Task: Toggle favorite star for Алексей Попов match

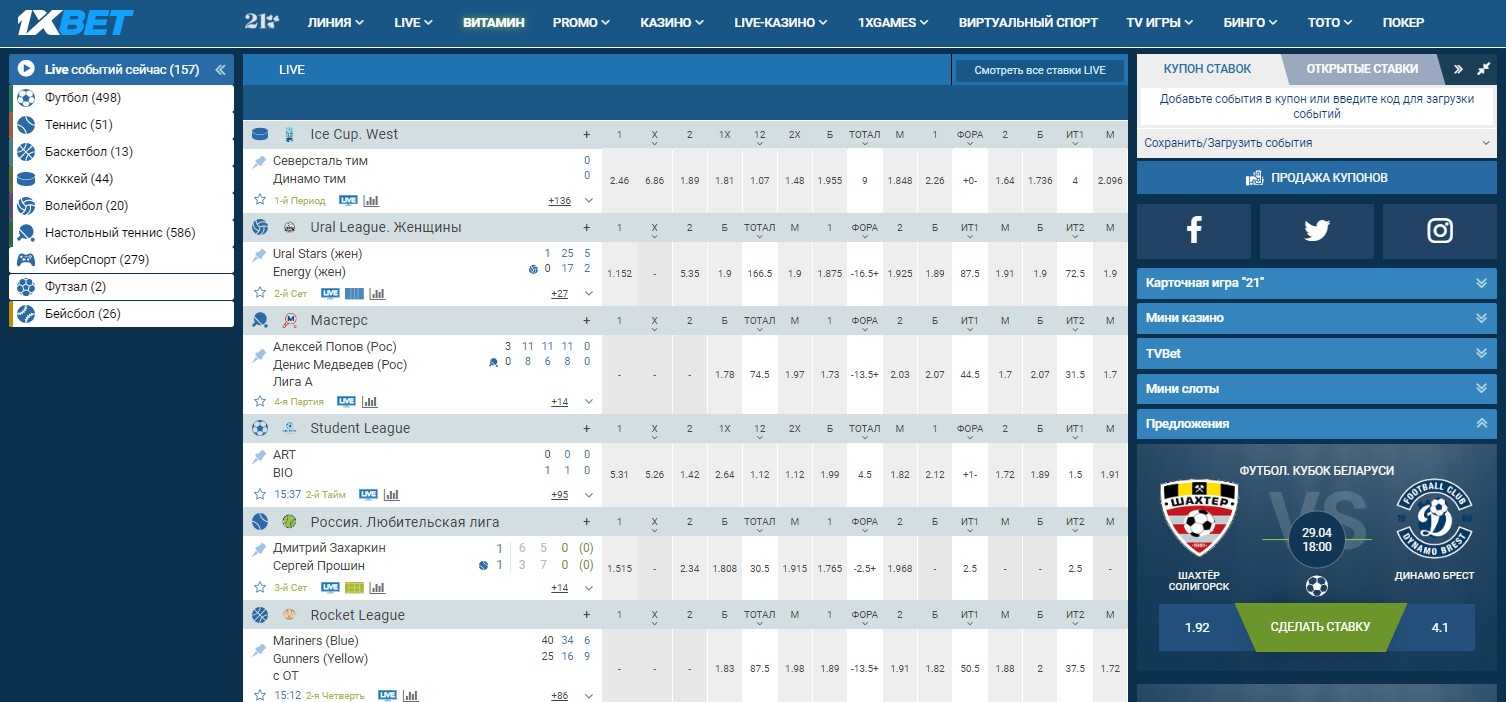Action: [x=260, y=402]
